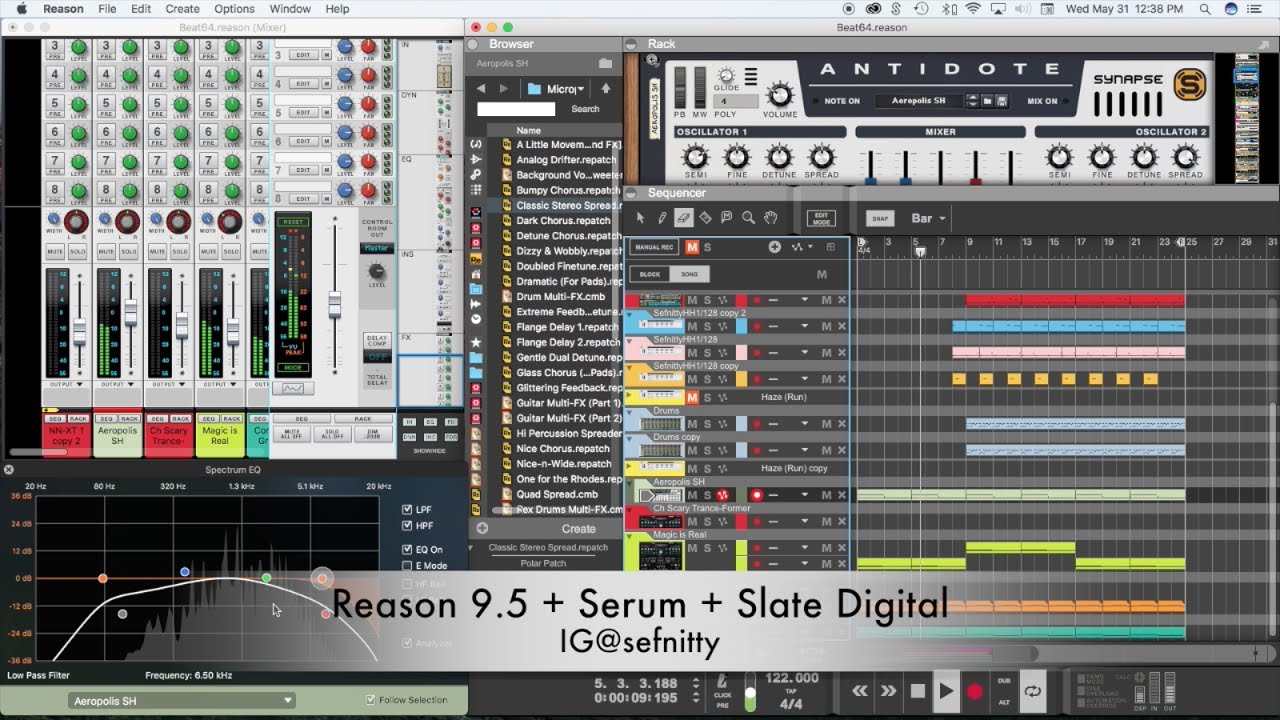Select the Mute tool in sequencer toolbar
The image size is (1280, 720).
[x=727, y=217]
